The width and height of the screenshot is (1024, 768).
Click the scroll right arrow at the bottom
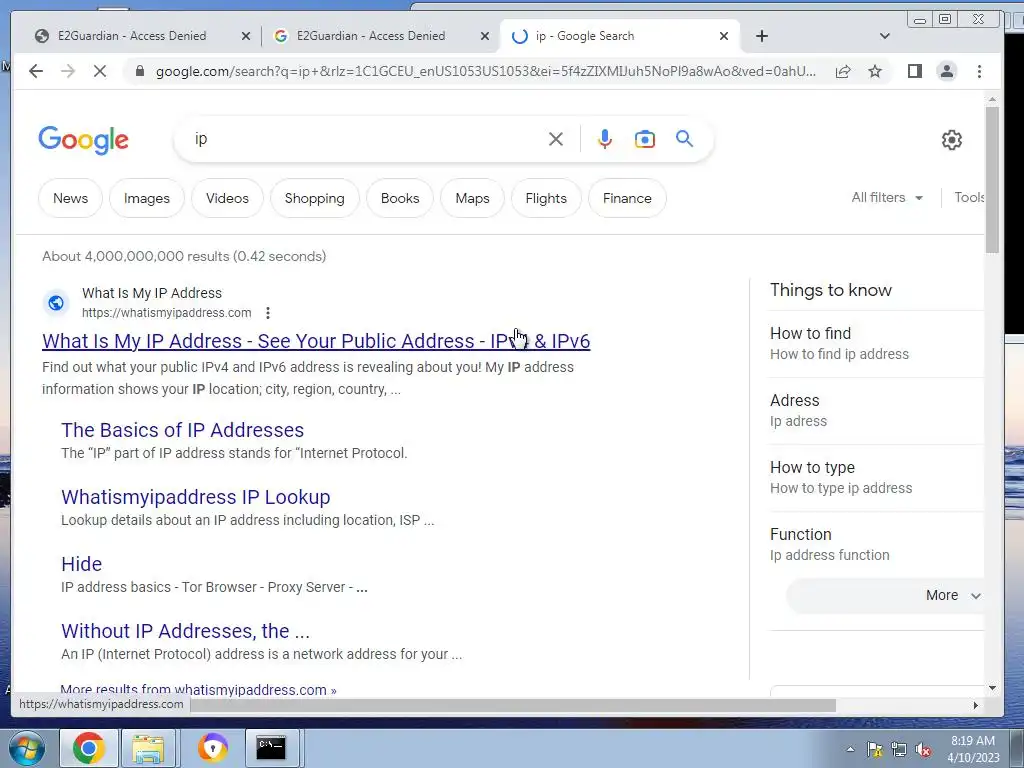coord(976,705)
